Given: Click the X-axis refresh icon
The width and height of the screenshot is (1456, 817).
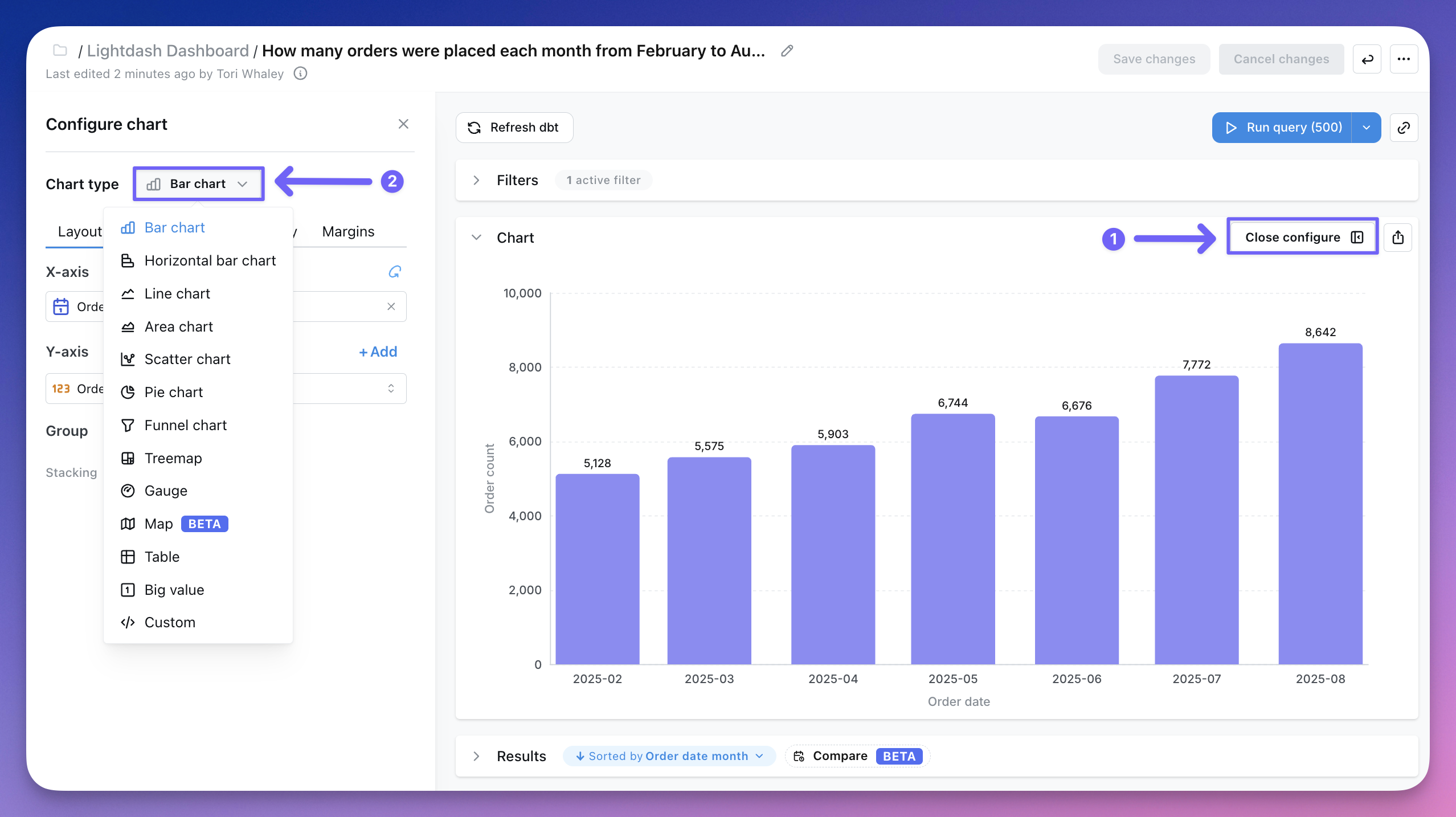Looking at the screenshot, I should point(395,272).
